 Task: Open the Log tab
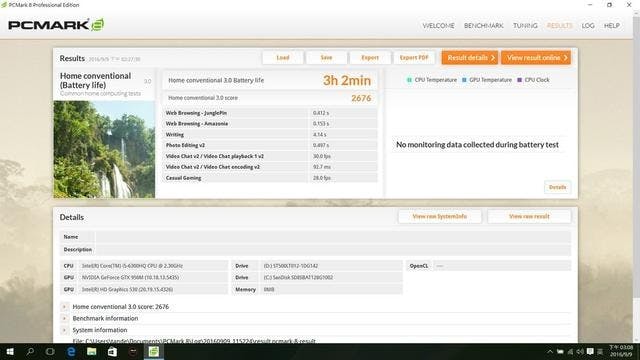click(x=588, y=25)
